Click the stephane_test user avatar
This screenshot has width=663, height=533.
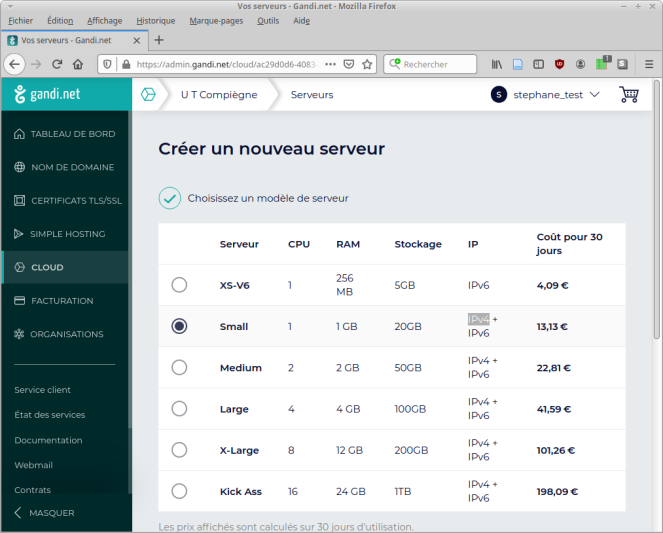499,95
